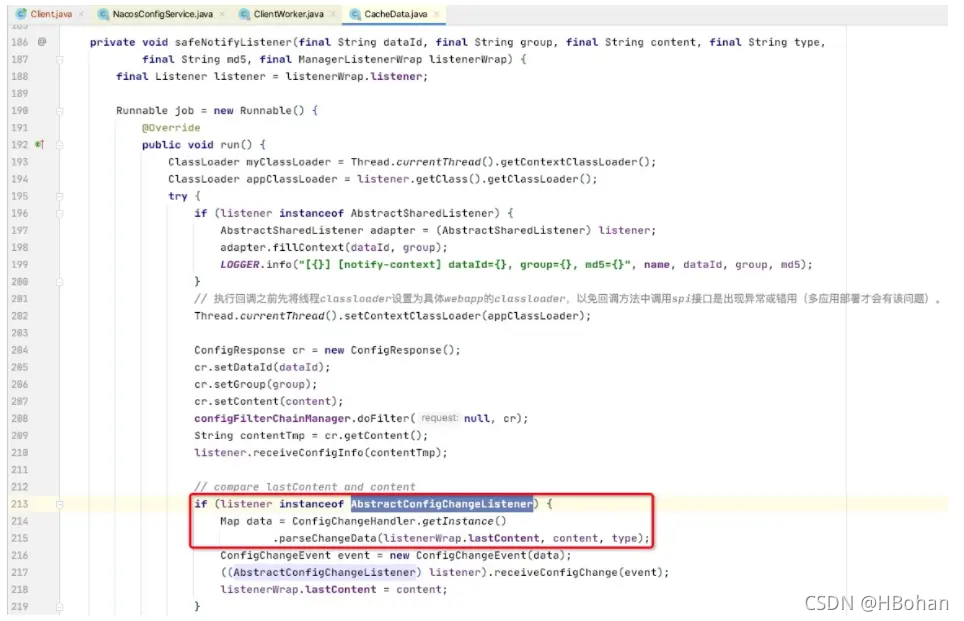Collapse the fold marker at line 187
964x621 pixels.
60,59
